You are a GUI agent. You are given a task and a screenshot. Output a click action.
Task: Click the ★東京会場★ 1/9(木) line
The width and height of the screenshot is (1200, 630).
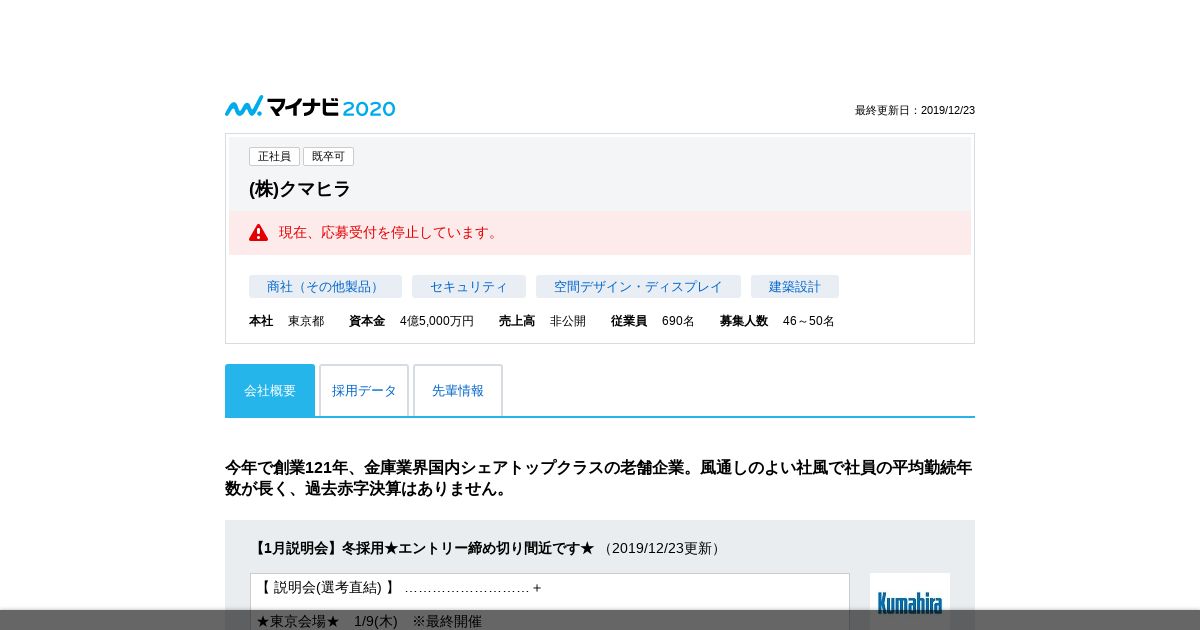point(369,621)
